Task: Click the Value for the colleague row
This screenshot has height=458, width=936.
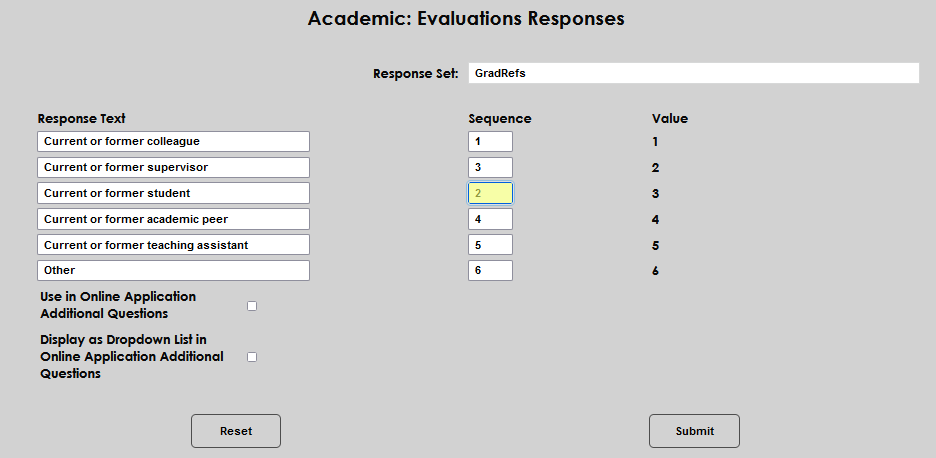Action: point(655,142)
